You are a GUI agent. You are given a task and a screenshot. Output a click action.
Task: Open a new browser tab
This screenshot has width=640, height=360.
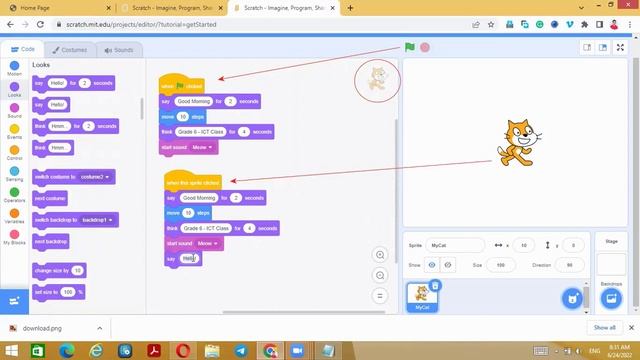[x=350, y=8]
